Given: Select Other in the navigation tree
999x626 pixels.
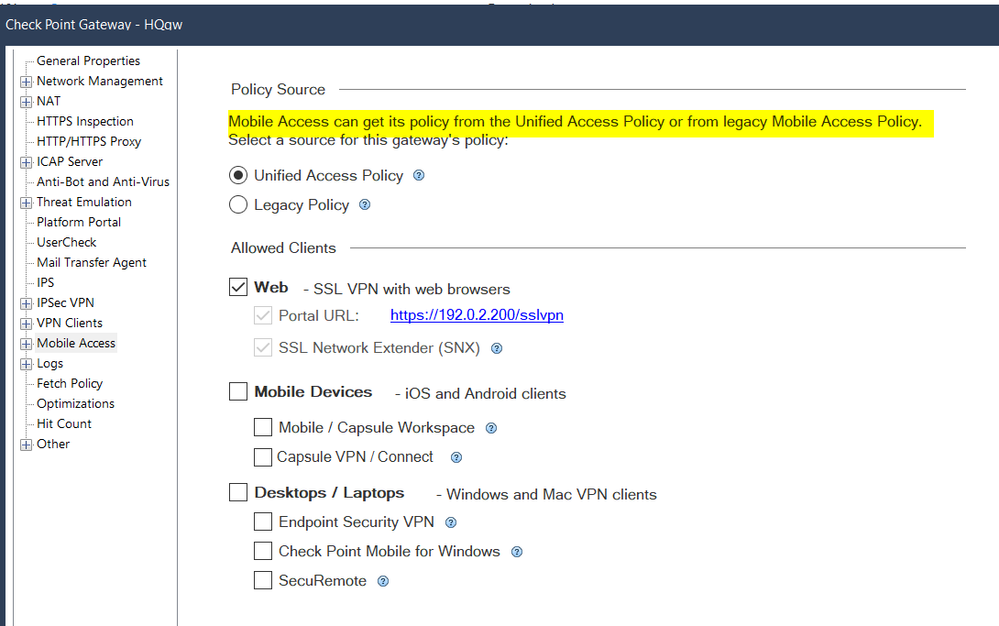Looking at the screenshot, I should [x=54, y=444].
